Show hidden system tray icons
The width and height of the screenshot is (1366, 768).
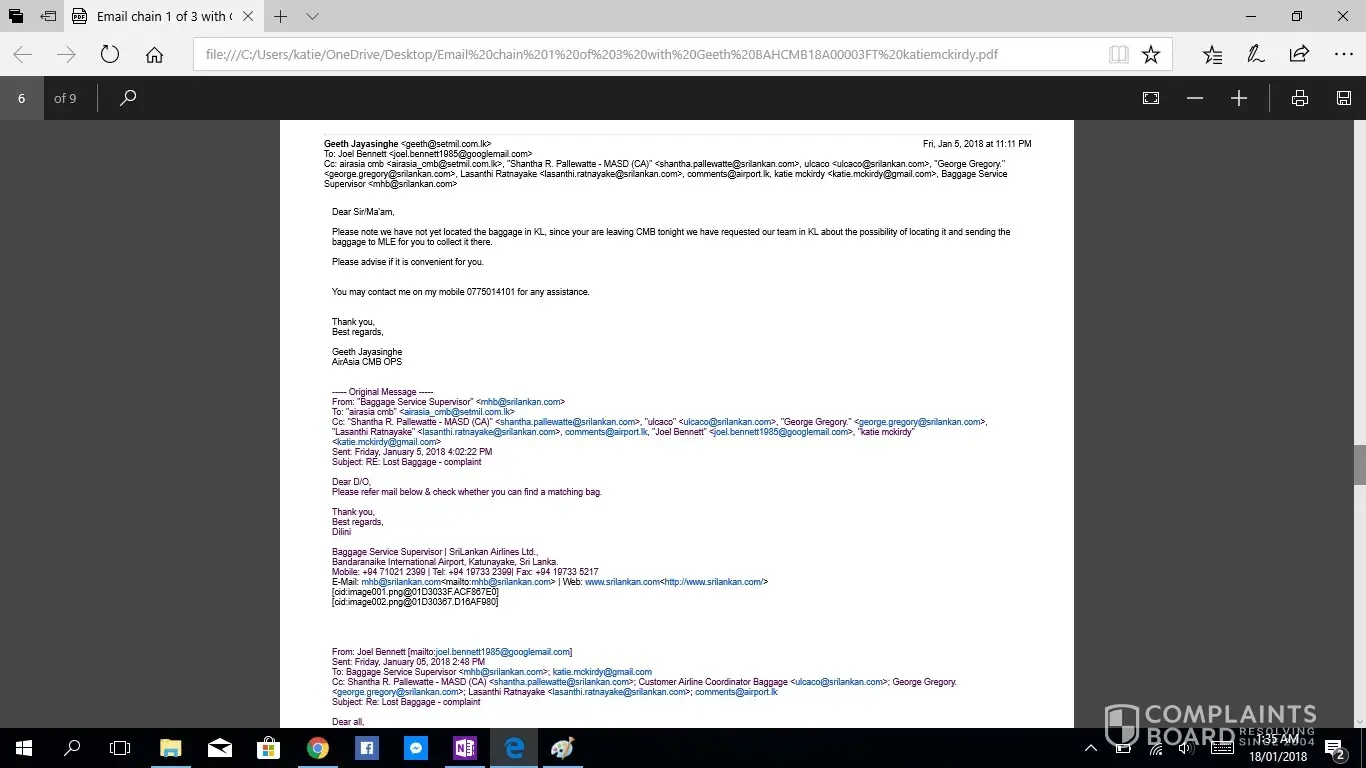[x=1090, y=748]
